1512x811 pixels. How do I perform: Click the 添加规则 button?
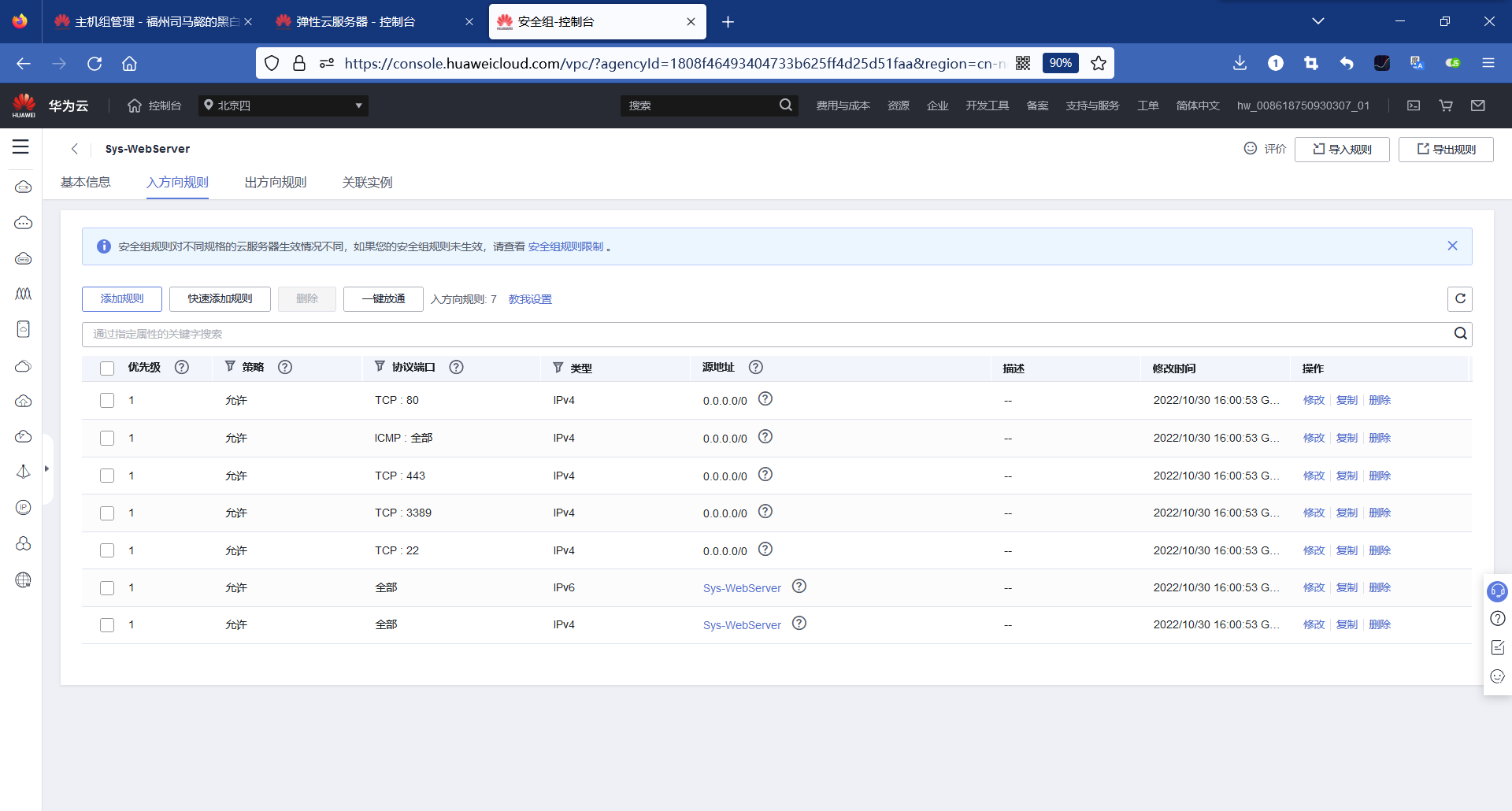coord(122,299)
